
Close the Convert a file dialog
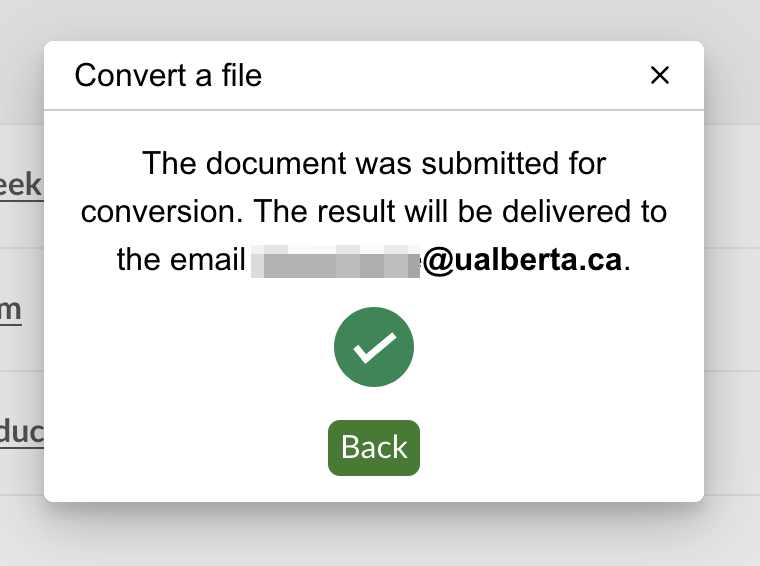(659, 75)
